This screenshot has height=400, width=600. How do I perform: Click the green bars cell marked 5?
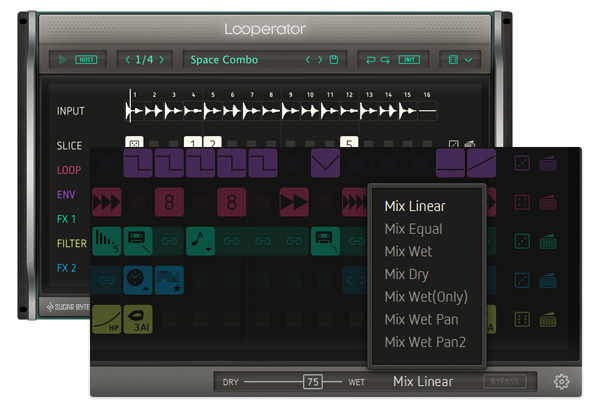[107, 241]
